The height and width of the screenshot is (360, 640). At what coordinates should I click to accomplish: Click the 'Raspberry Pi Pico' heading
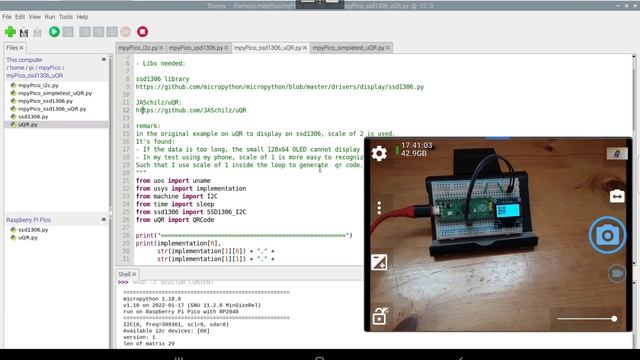29,220
